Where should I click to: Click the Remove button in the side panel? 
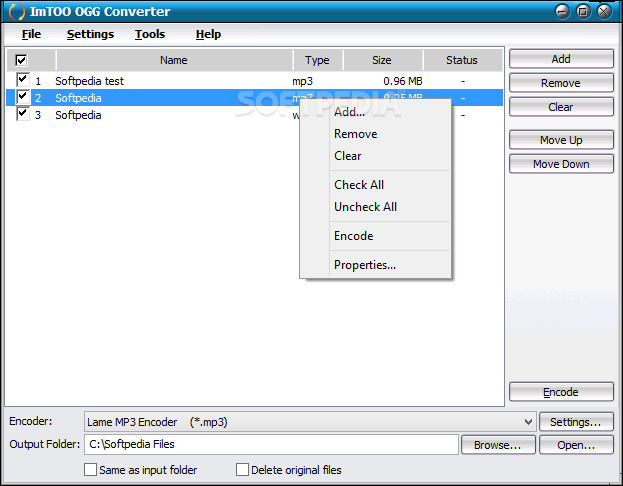[x=561, y=83]
